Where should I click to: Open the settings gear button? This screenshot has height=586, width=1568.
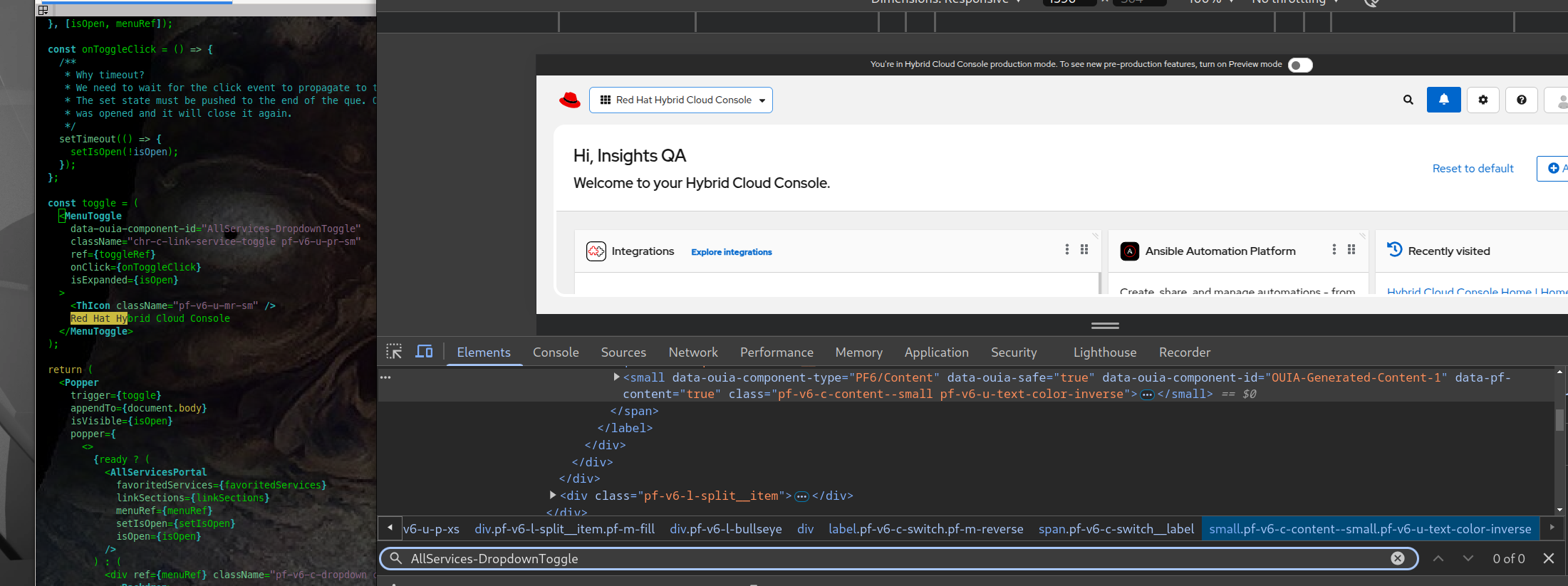click(x=1483, y=100)
